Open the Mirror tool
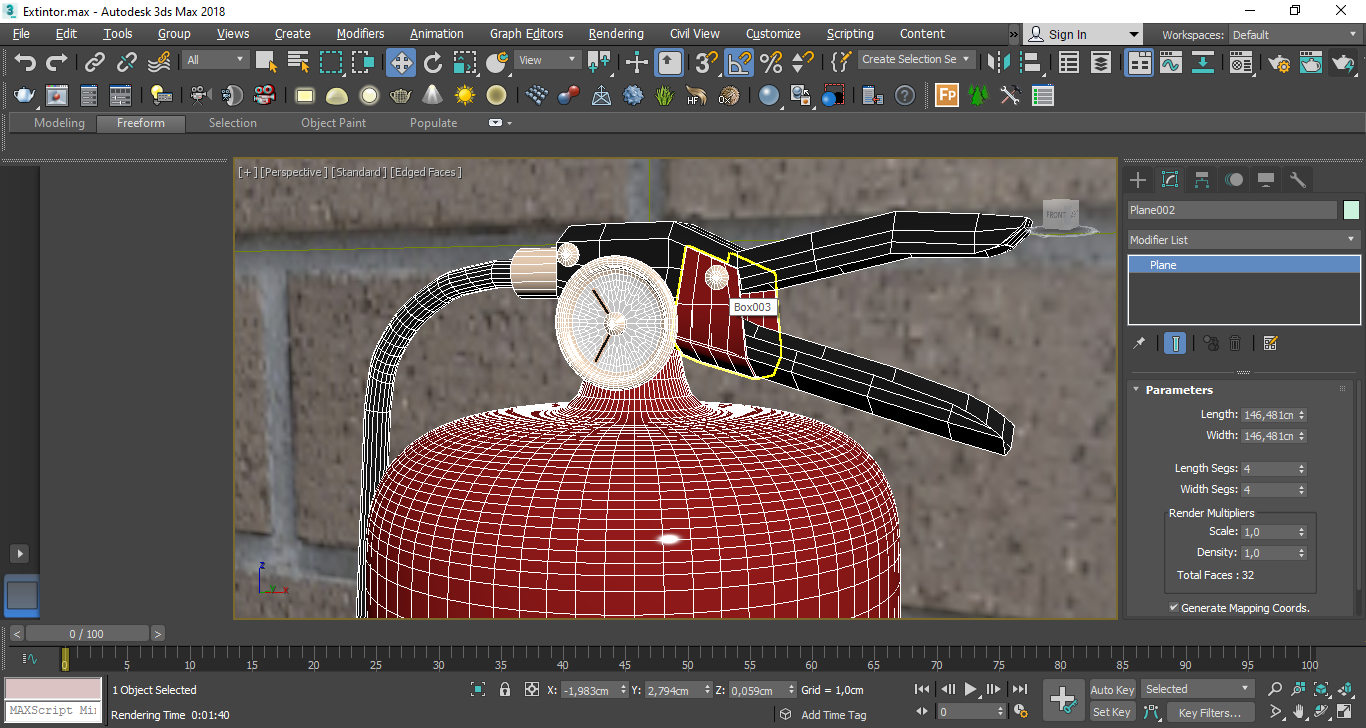The height and width of the screenshot is (728, 1366). point(998,63)
